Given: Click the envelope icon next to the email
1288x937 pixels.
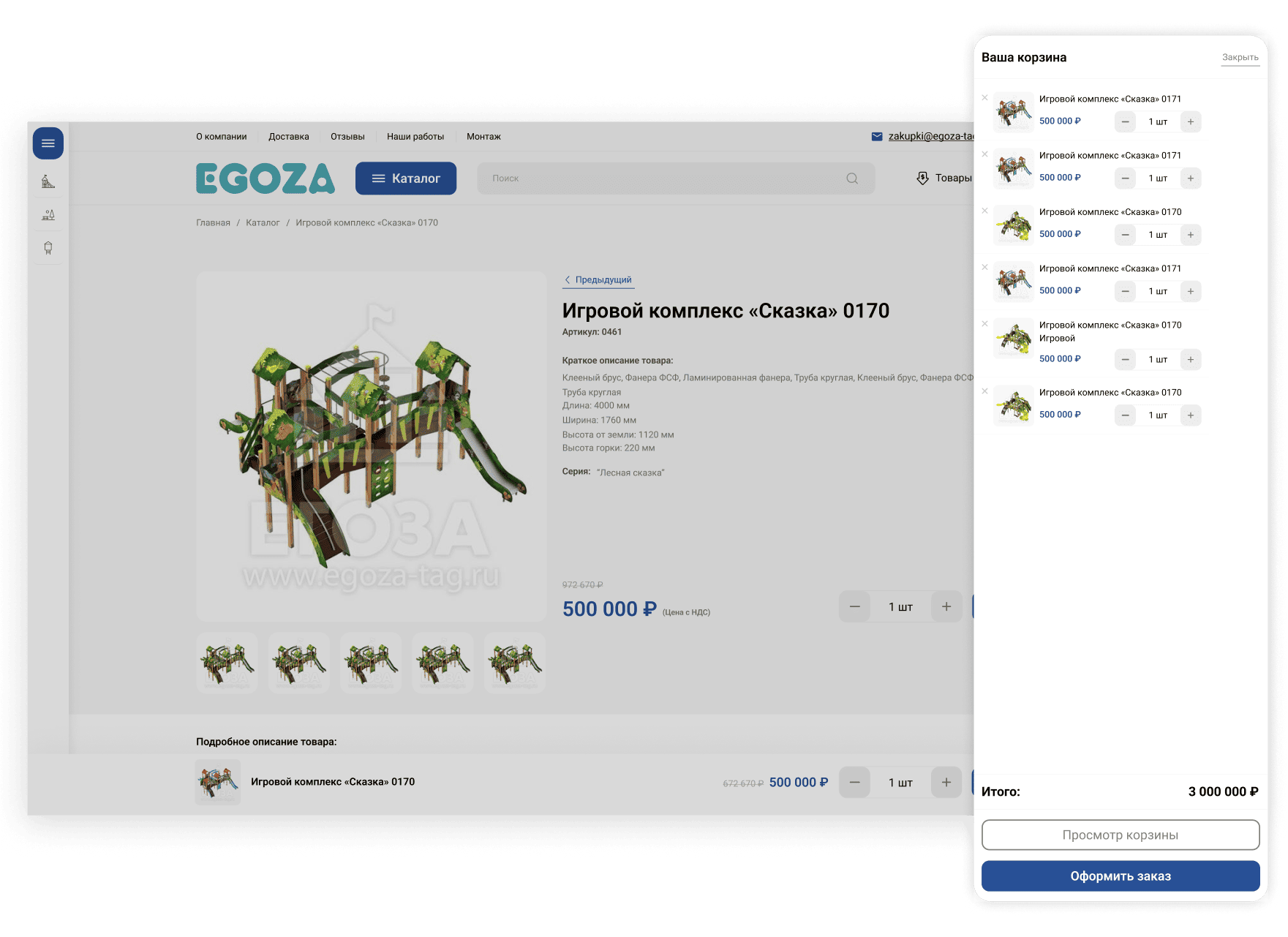Looking at the screenshot, I should (876, 136).
